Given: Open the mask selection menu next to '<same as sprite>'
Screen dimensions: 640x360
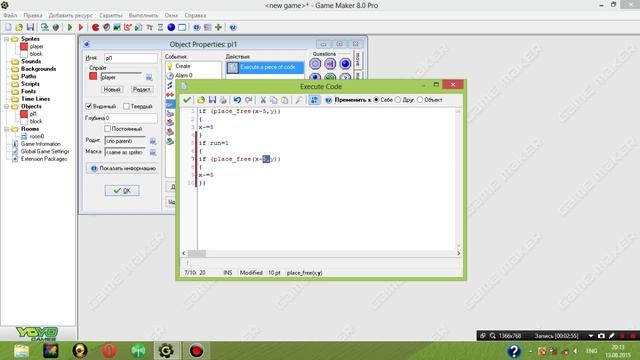Looking at the screenshot, I should point(153,152).
